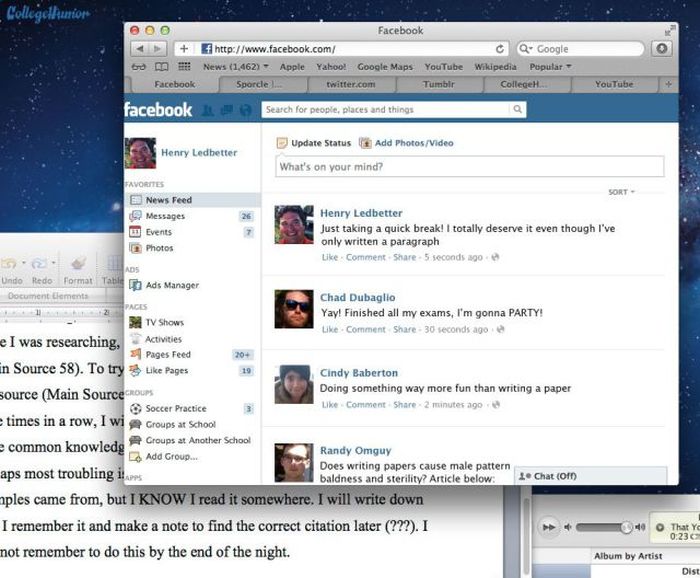Open the Undo history arrow in Word

tap(24, 262)
